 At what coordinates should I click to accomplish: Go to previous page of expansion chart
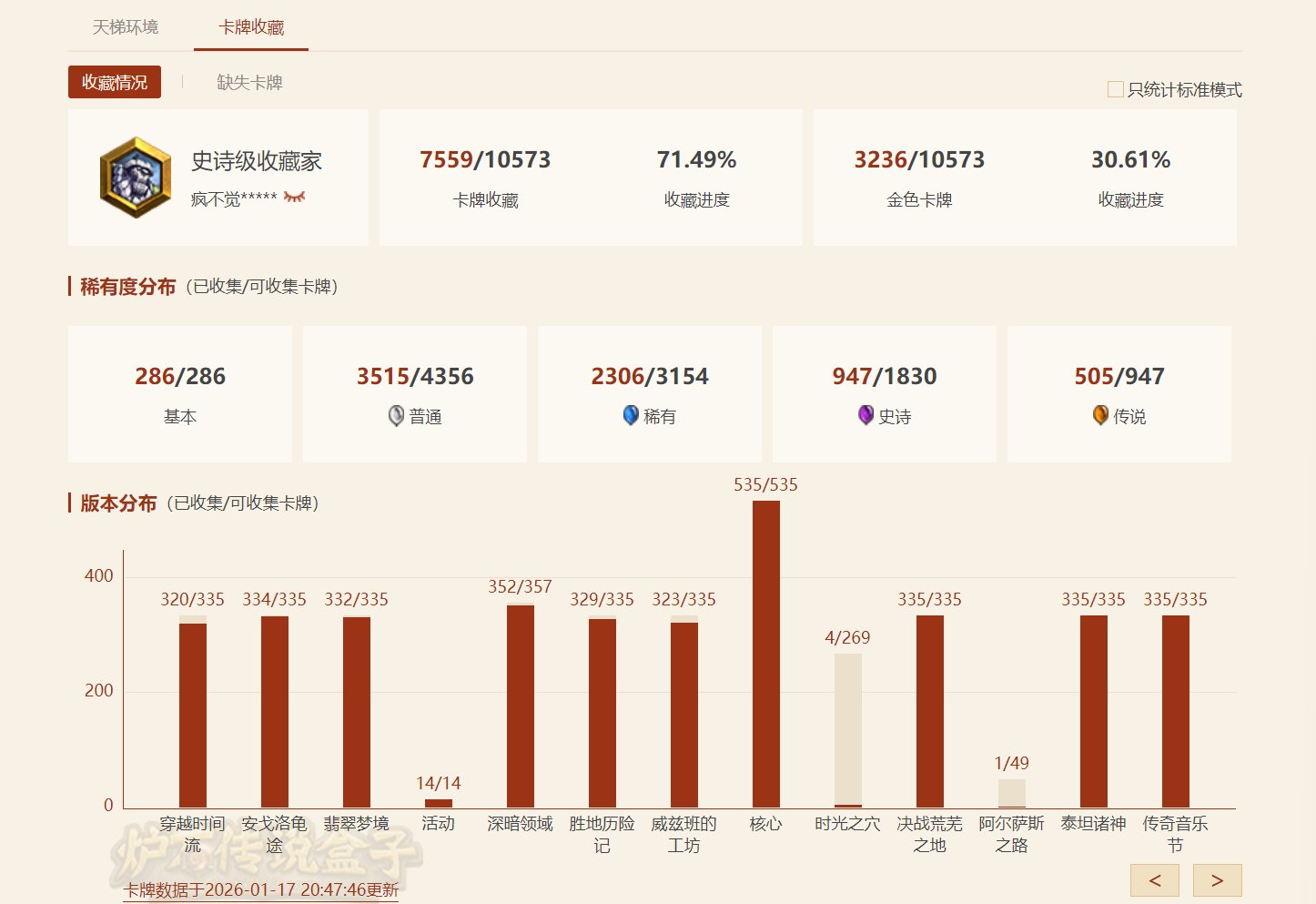point(1154,880)
